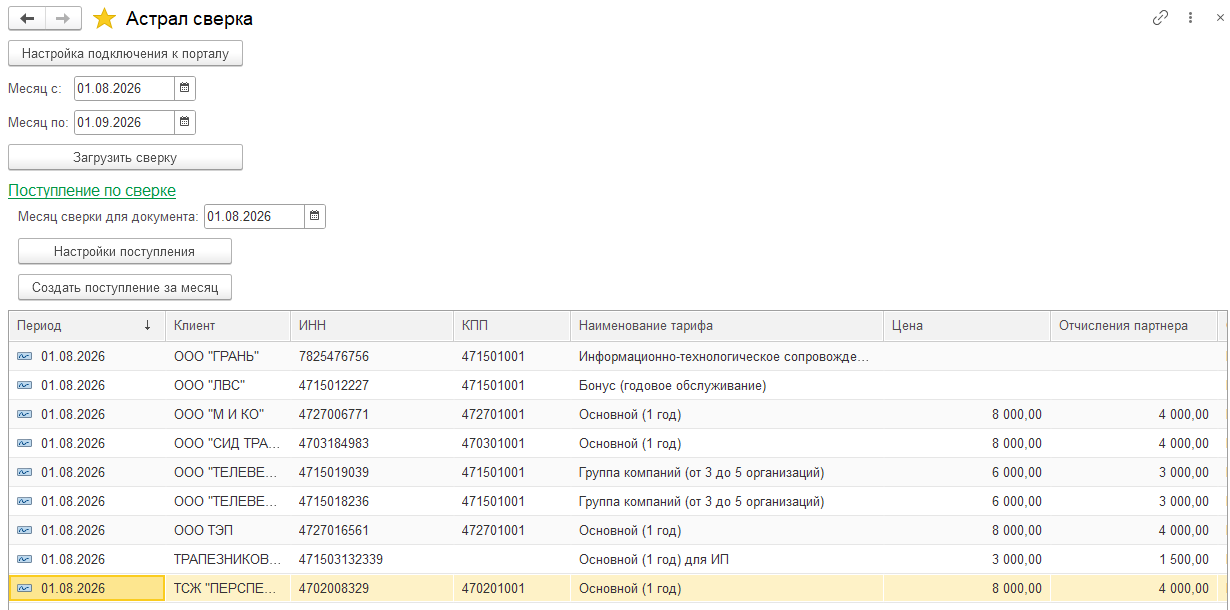Select КПП cell 470301001
The height and width of the screenshot is (610, 1230).
click(512, 443)
